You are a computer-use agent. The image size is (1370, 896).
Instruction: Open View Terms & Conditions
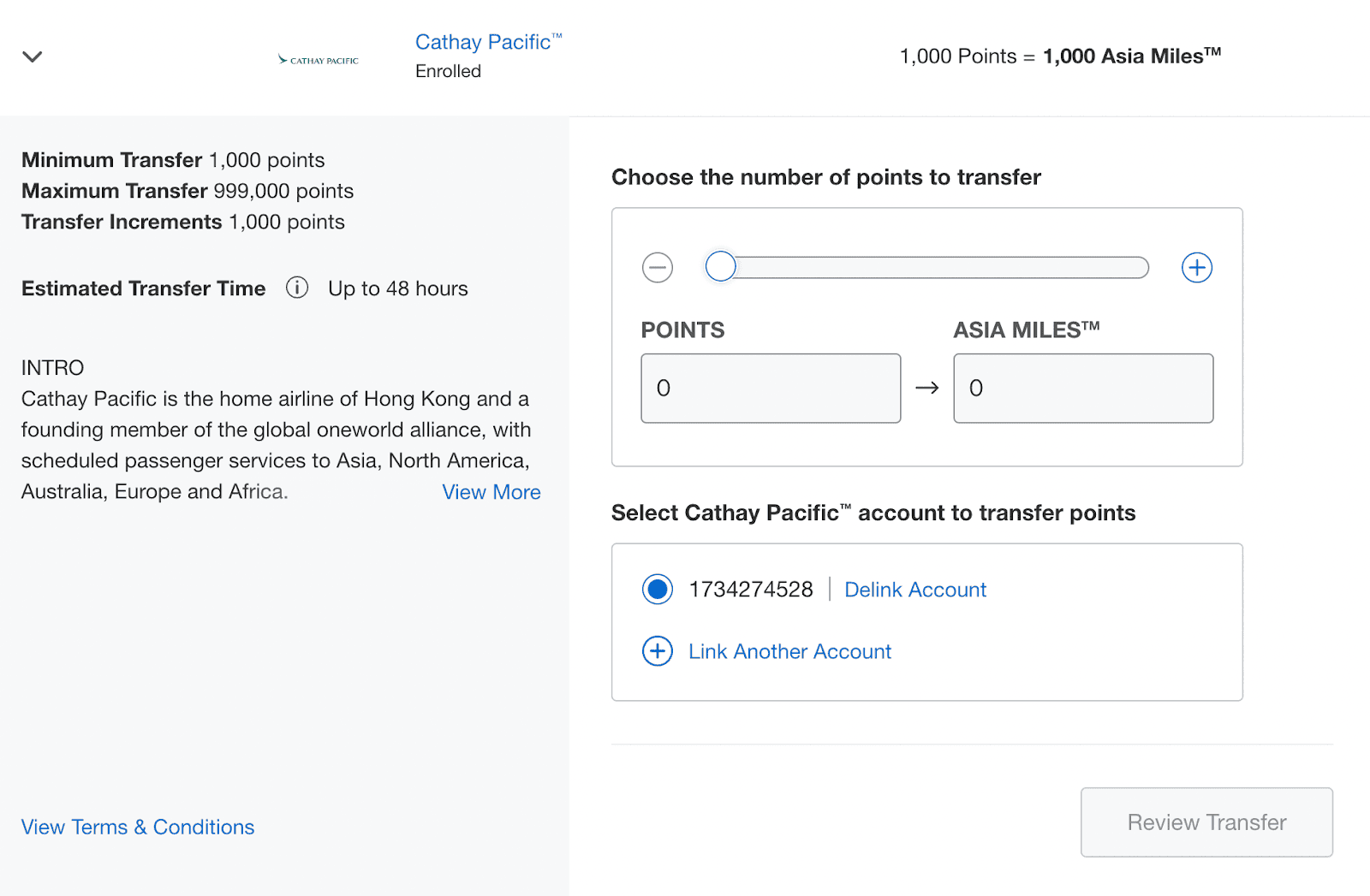(138, 827)
